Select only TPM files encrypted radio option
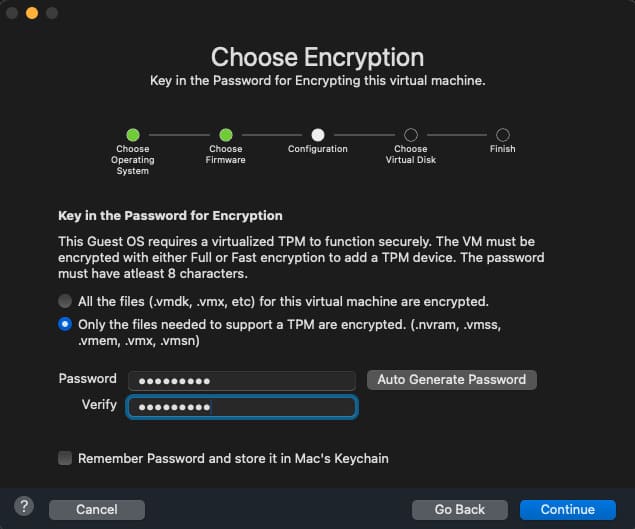This screenshot has width=635, height=529. [65, 323]
